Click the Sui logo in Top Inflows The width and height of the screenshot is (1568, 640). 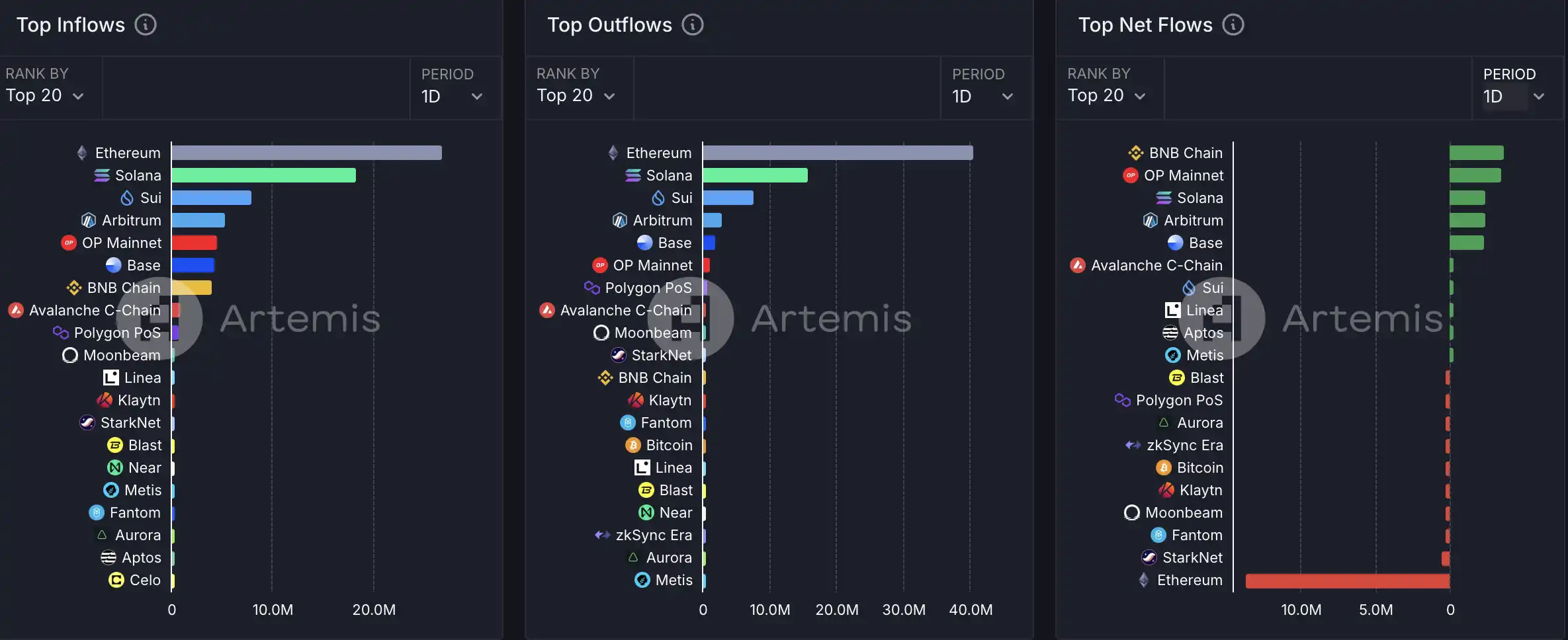(127, 198)
